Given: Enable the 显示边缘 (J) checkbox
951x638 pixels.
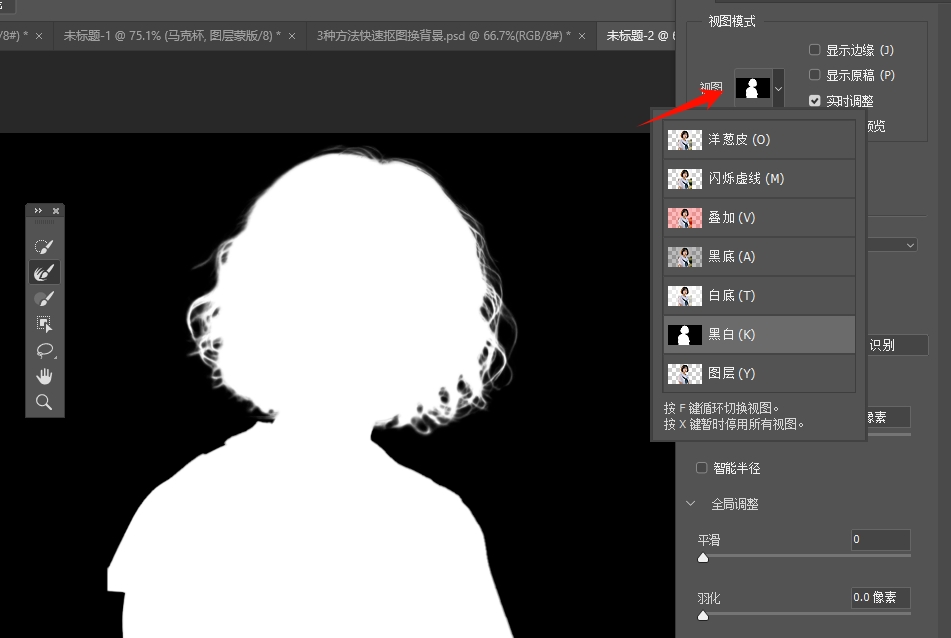Looking at the screenshot, I should click(x=815, y=50).
